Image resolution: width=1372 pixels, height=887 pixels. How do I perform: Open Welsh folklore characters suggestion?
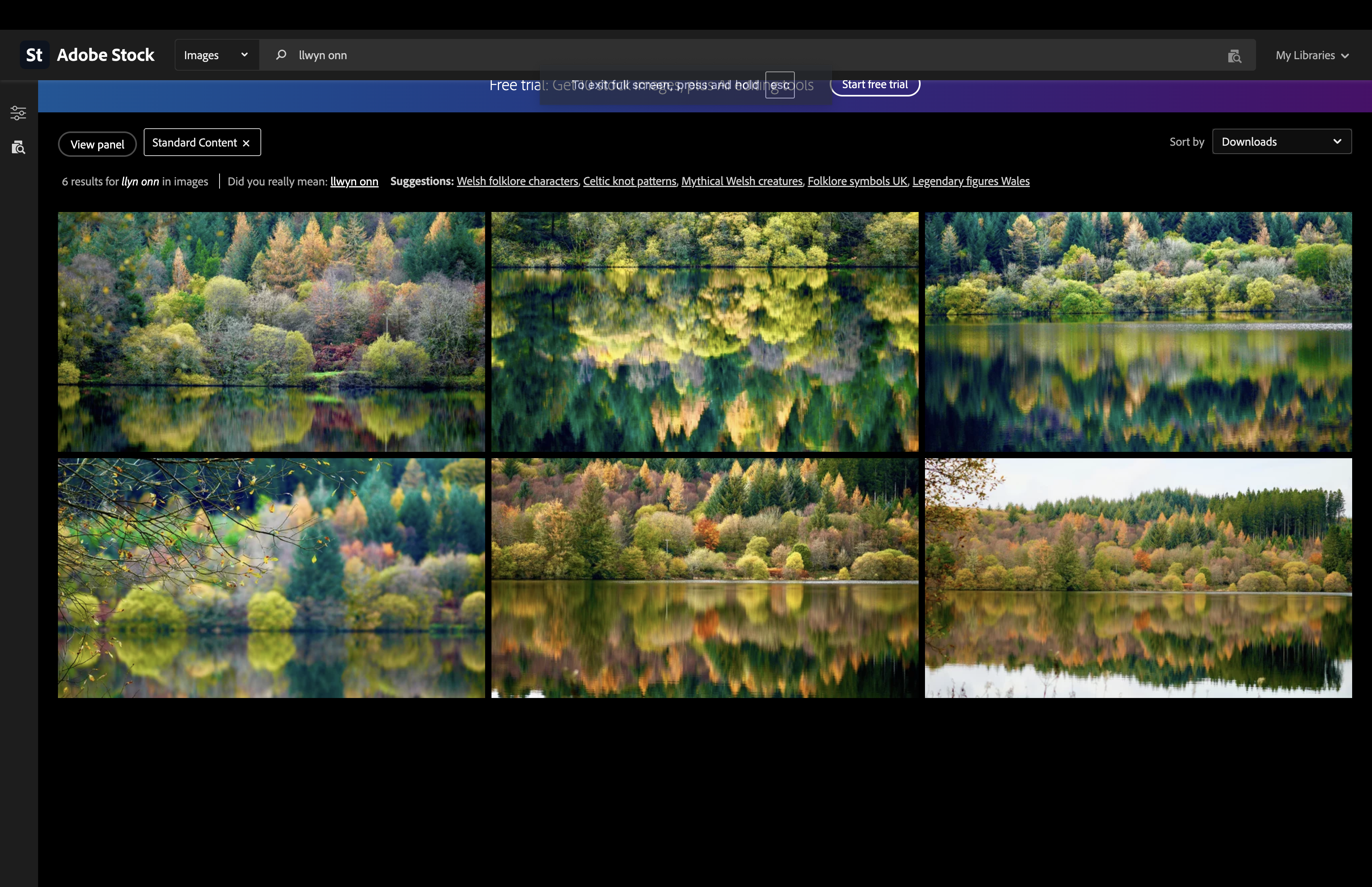pyautogui.click(x=517, y=181)
